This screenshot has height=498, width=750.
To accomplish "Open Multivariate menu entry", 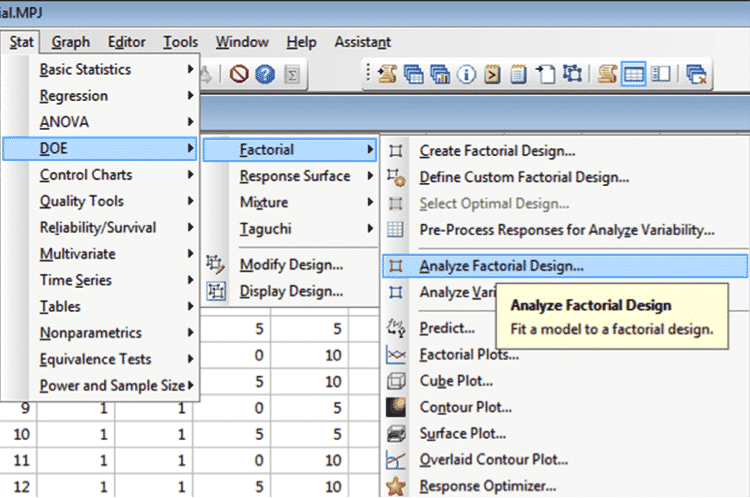I will 100,254.
